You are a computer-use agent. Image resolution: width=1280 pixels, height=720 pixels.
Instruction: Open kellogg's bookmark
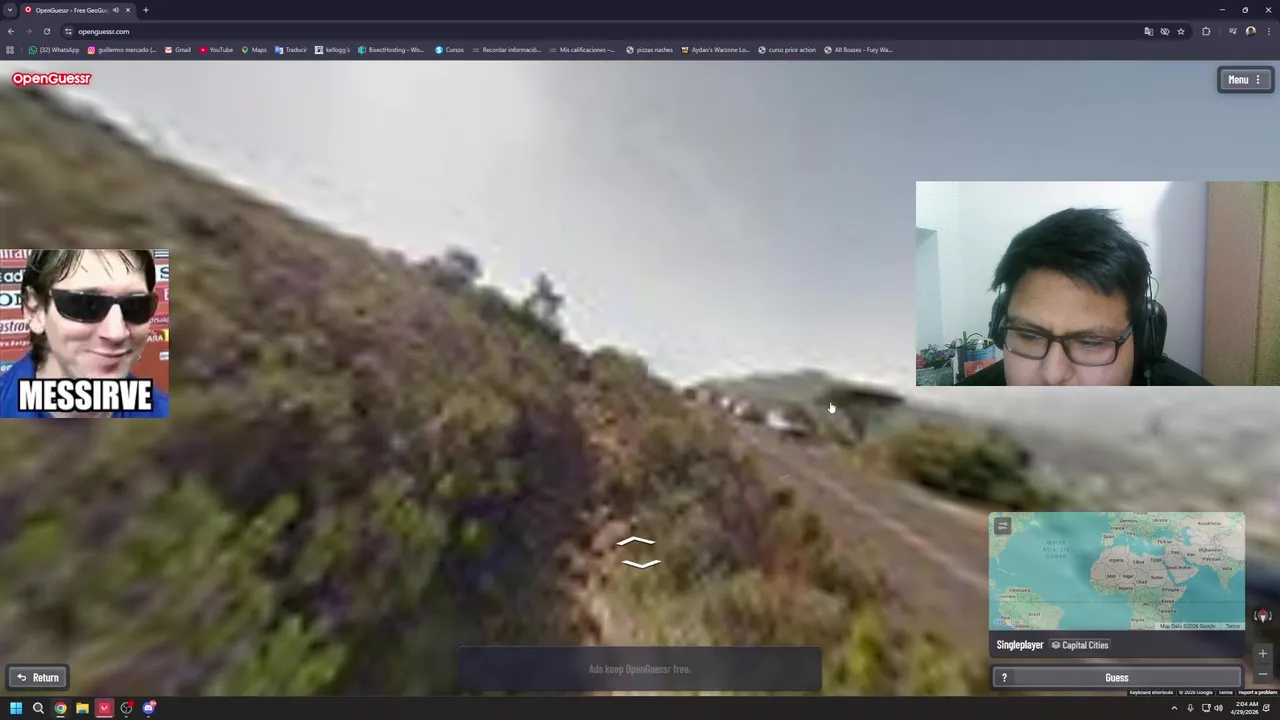(x=332, y=50)
